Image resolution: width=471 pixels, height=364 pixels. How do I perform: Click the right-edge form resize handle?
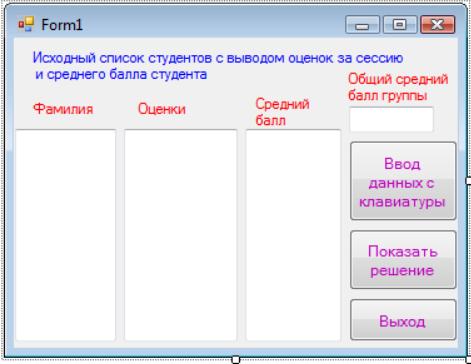468,181
